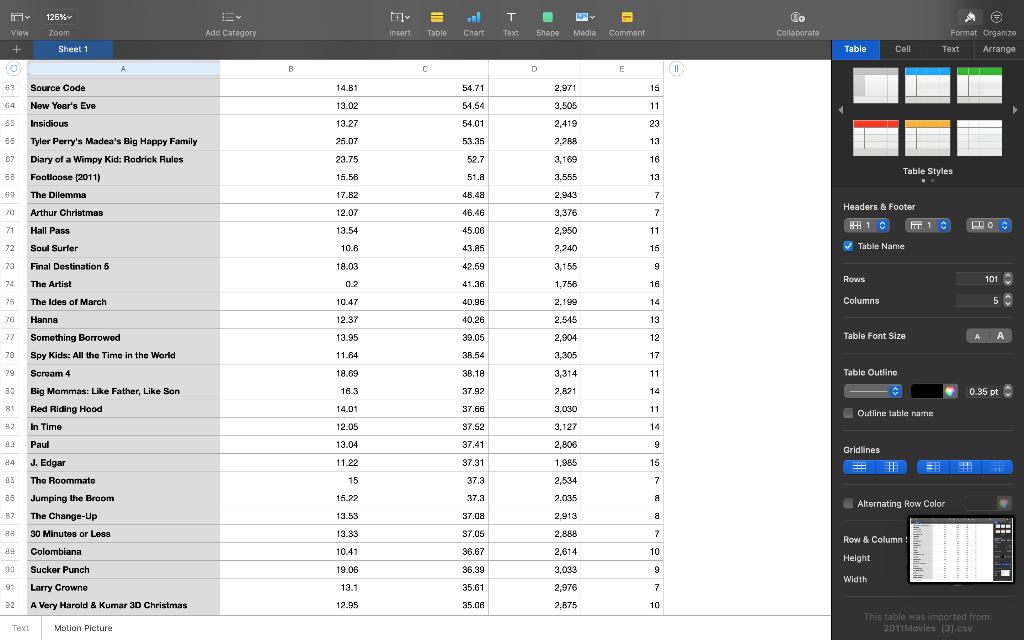Open the Add Category dropdown
Viewport: 1024px width, 640px height.
pyautogui.click(x=231, y=17)
